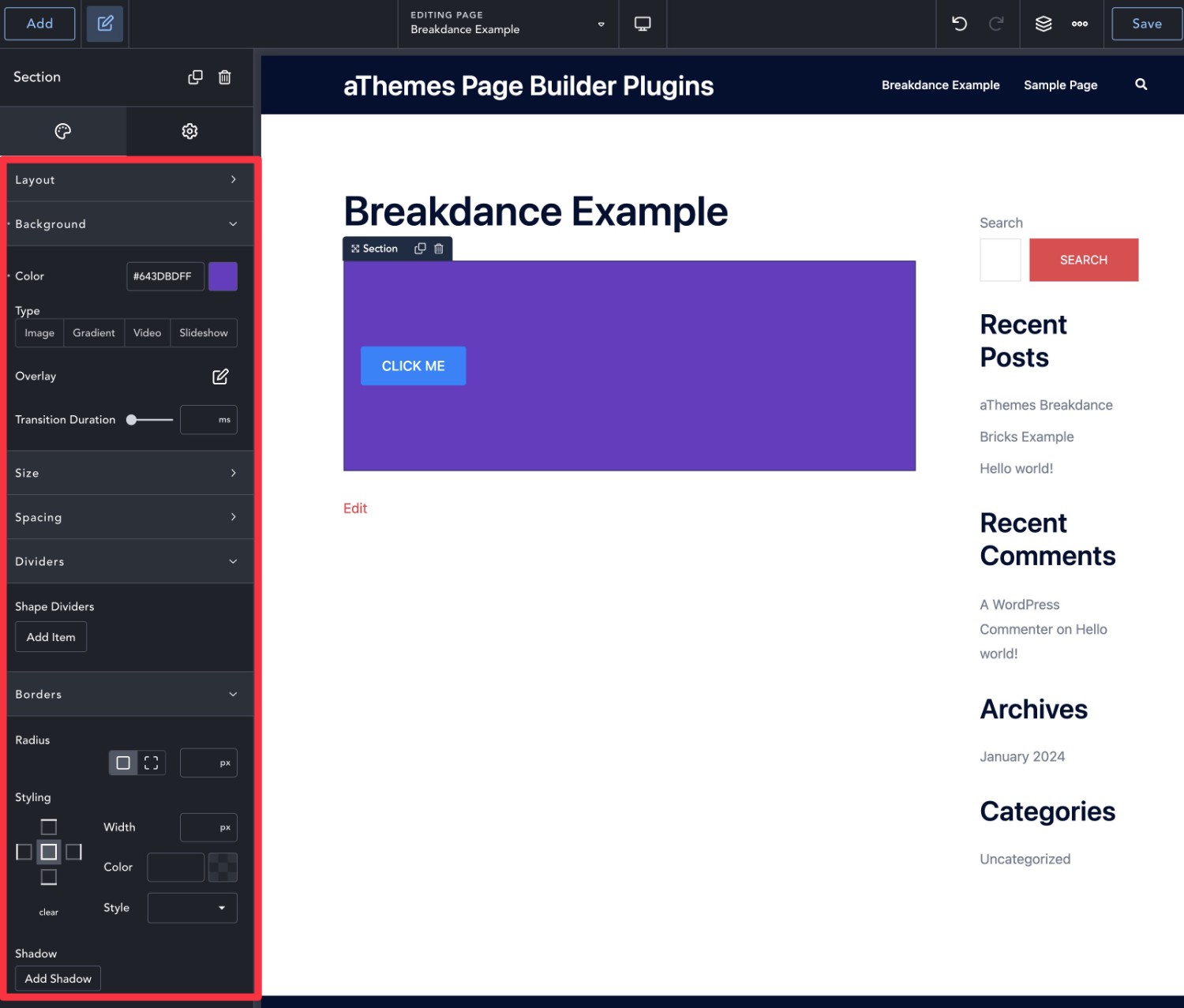
Task: Clear the border styling
Action: coord(49,912)
